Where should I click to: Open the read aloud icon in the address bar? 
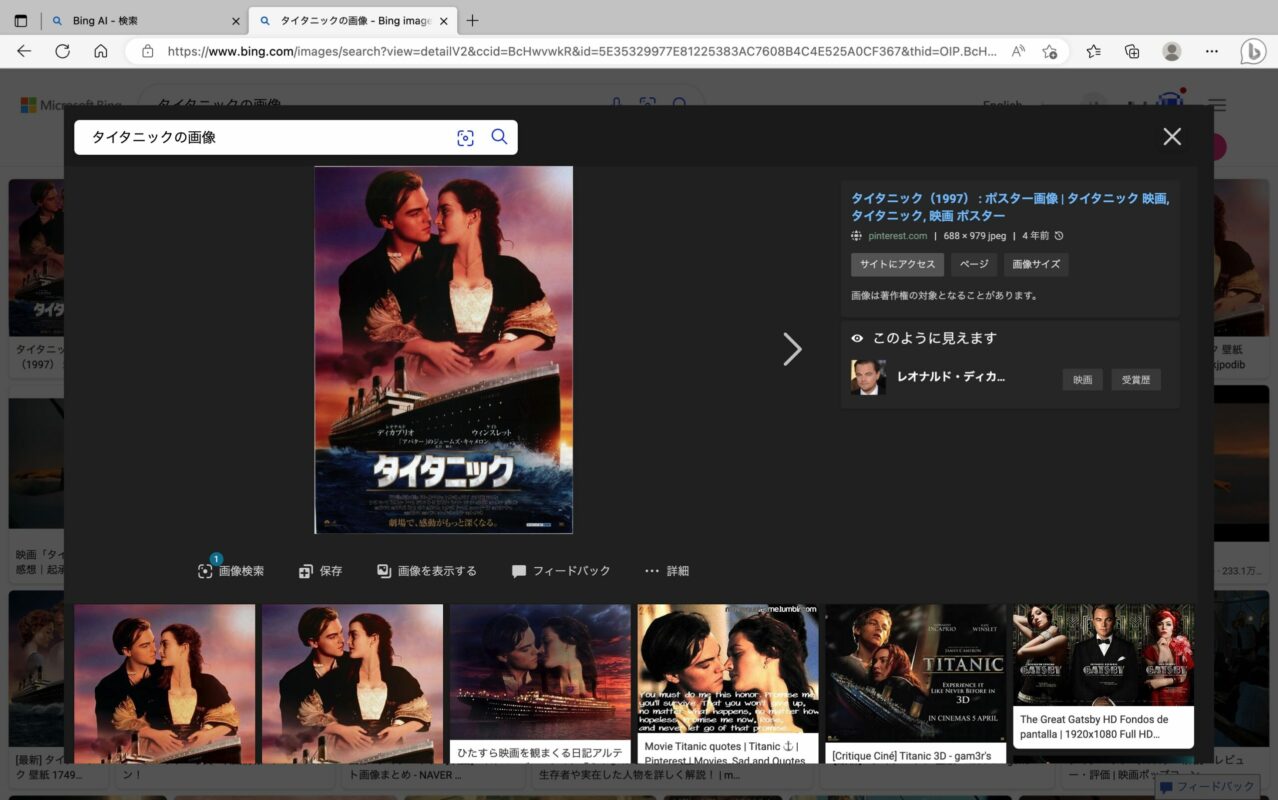tap(1018, 51)
